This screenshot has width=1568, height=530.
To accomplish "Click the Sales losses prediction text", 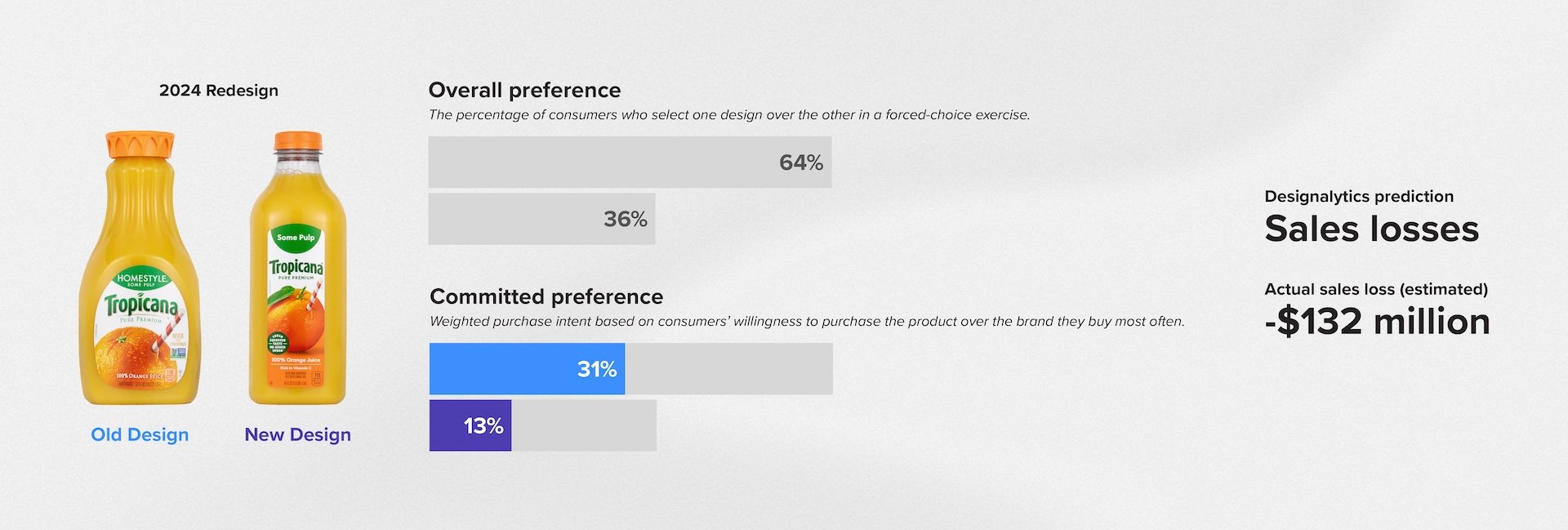I will (x=1372, y=229).
